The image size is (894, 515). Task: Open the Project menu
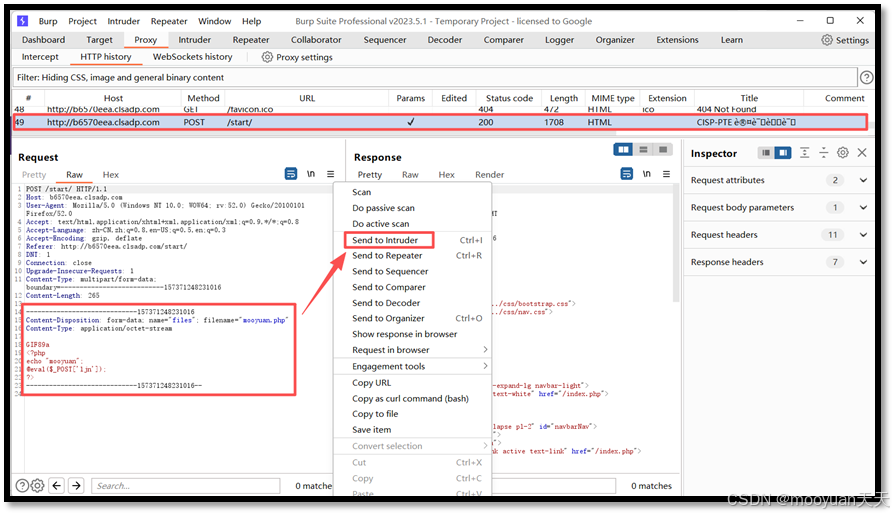coord(83,21)
